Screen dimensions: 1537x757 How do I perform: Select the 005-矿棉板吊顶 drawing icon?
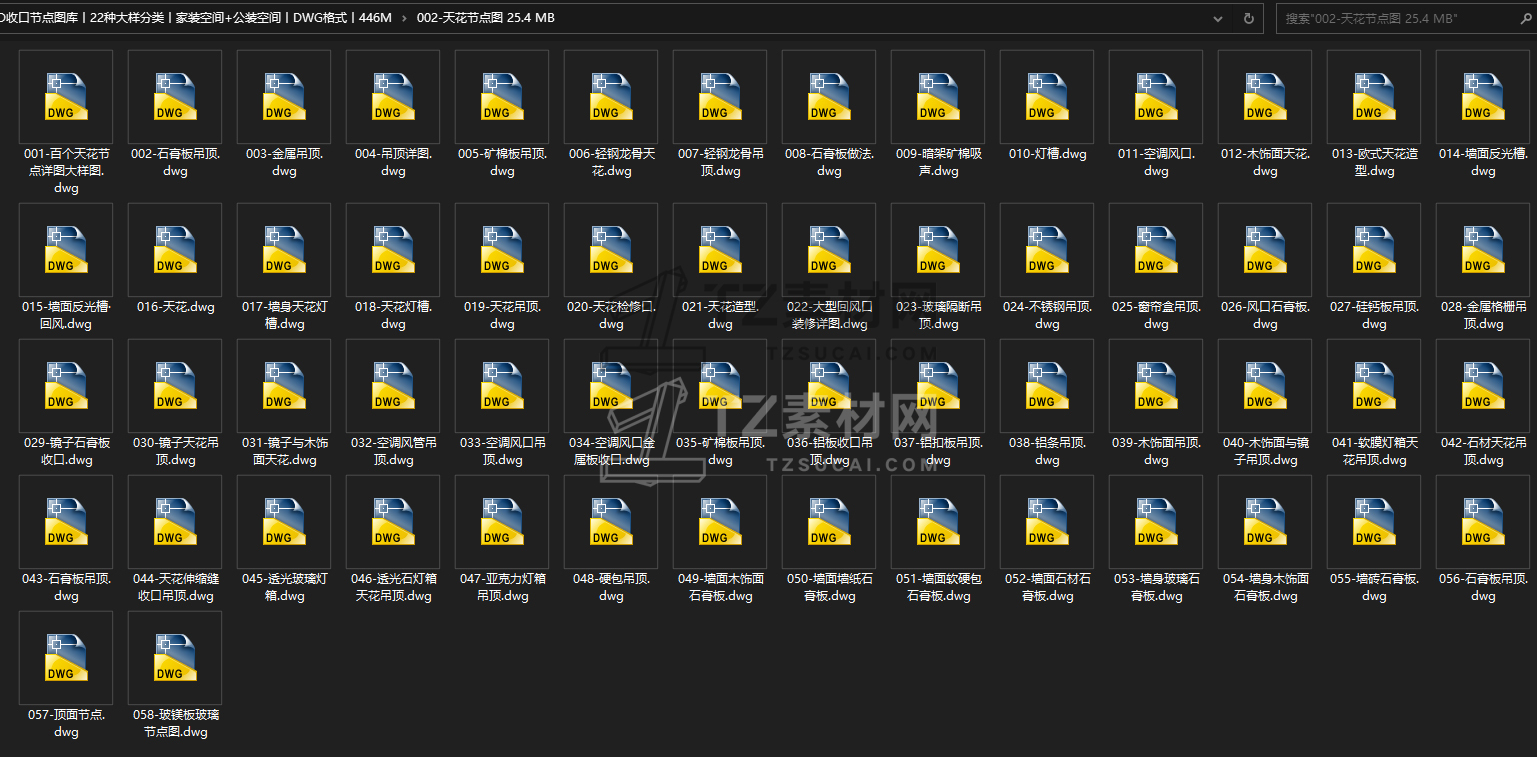502,97
